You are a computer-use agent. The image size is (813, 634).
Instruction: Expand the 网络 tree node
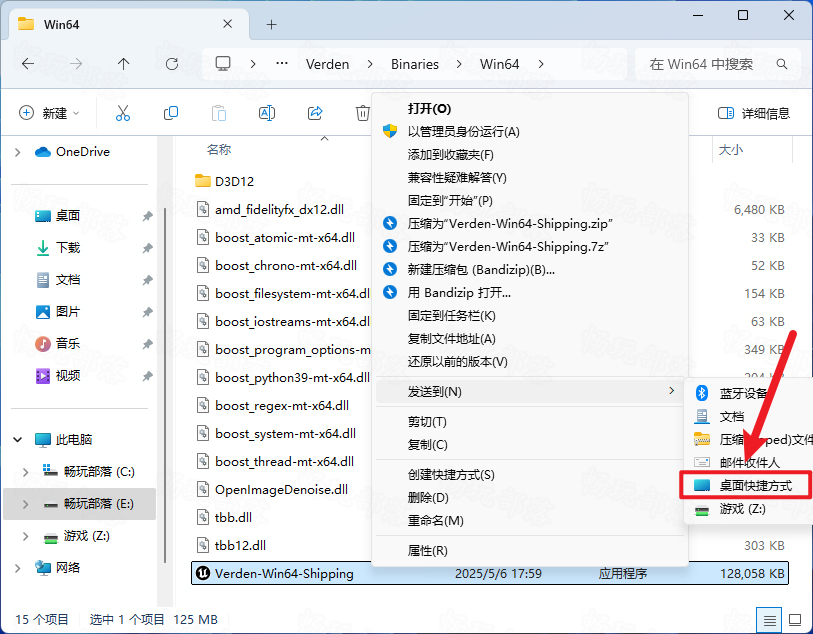click(18, 568)
